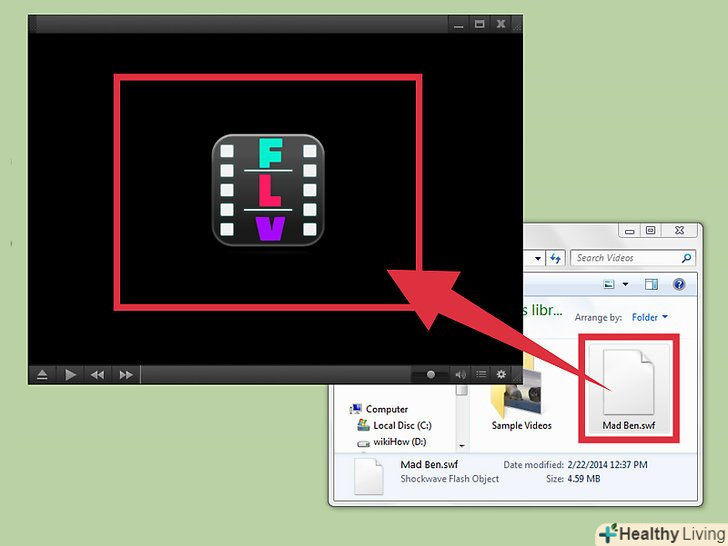Open the Arrange by Folder dropdown
Screen dimensions: 728x546
coord(650,318)
